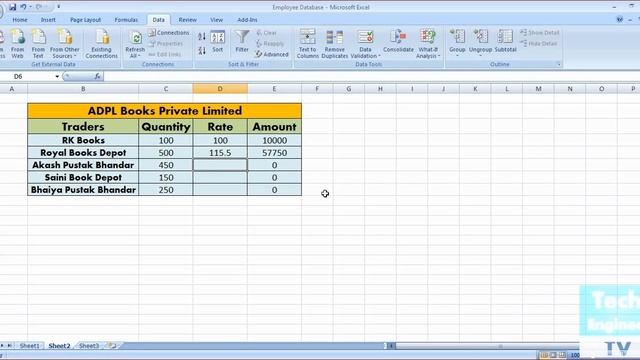Open Existing Connections

pos(101,44)
